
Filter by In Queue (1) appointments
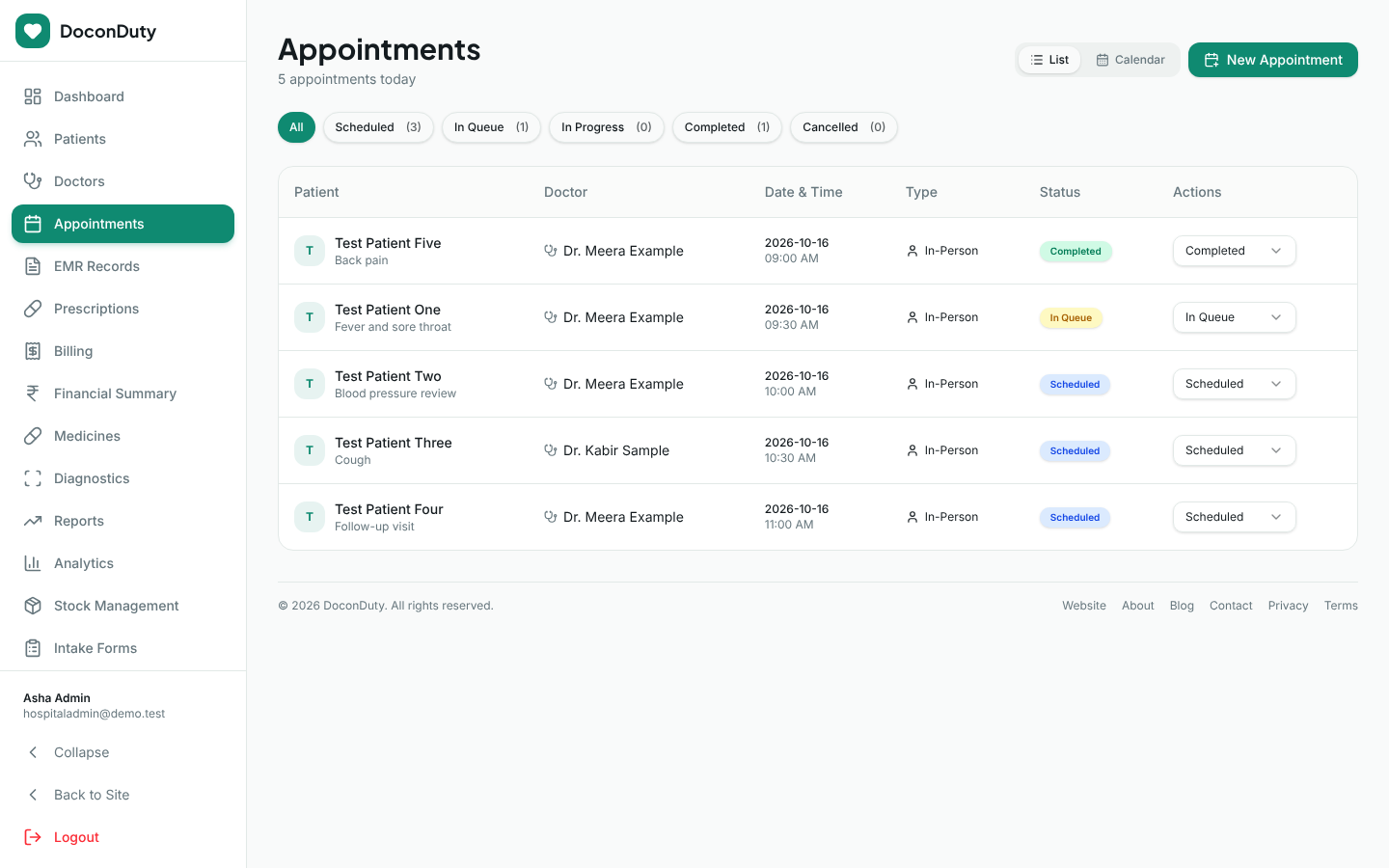coord(491,127)
